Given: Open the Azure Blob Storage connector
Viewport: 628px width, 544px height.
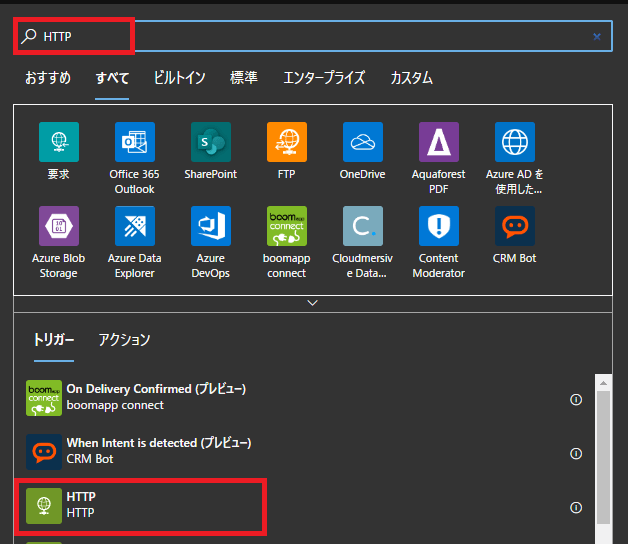Looking at the screenshot, I should pyautogui.click(x=59, y=226).
